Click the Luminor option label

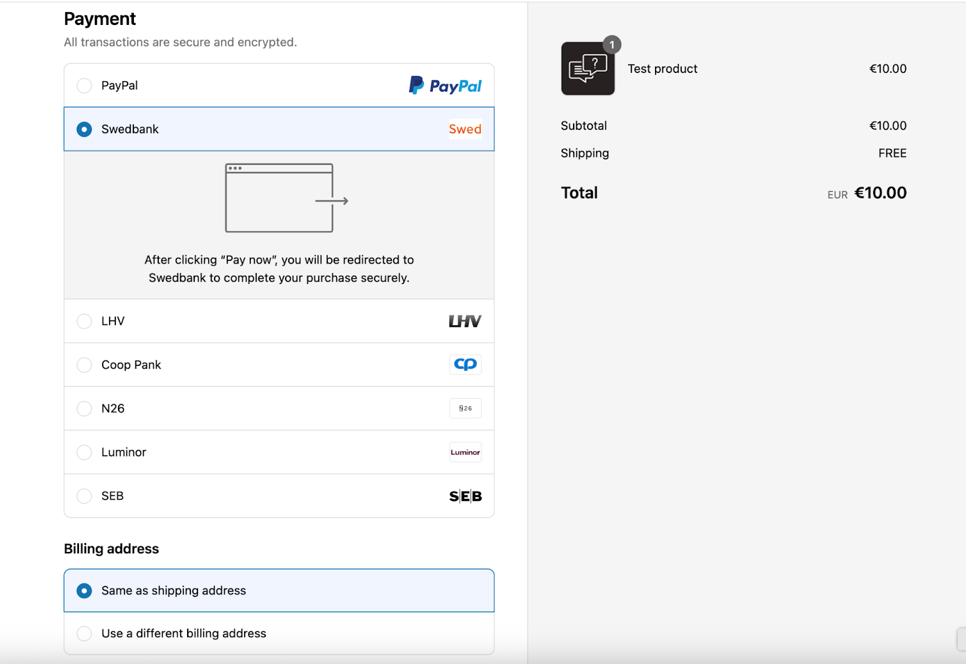124,452
